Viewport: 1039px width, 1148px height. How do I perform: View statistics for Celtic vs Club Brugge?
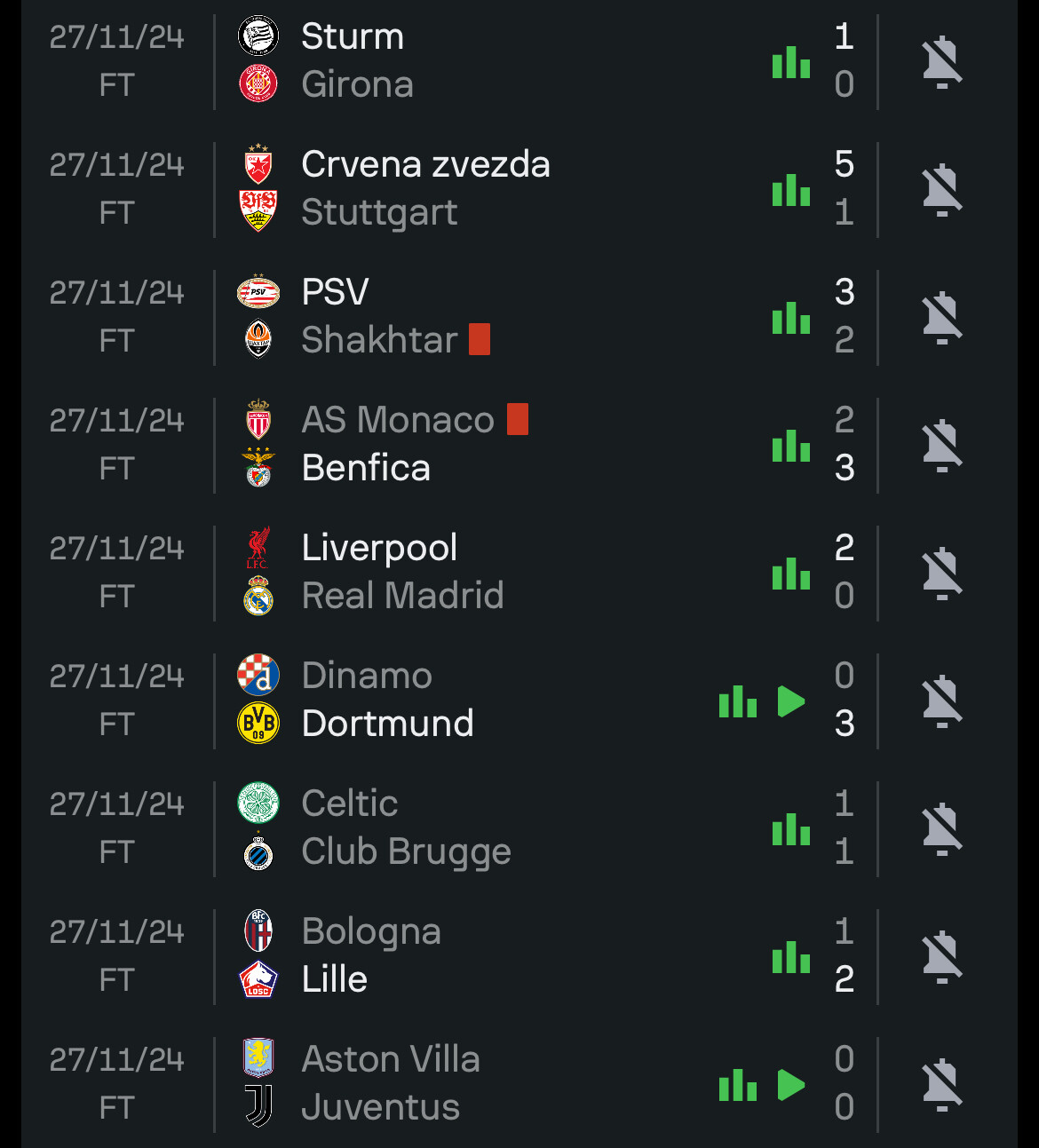[x=790, y=829]
